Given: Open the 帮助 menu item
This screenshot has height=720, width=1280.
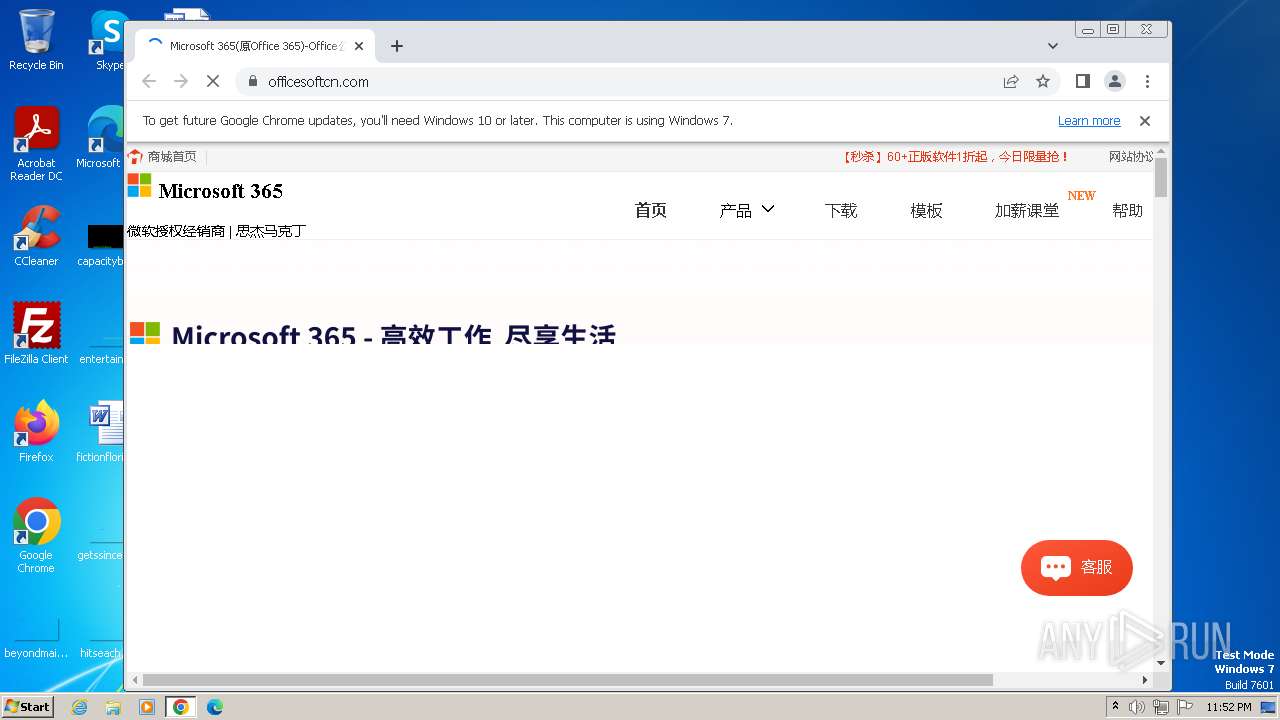Looking at the screenshot, I should coord(1127,210).
